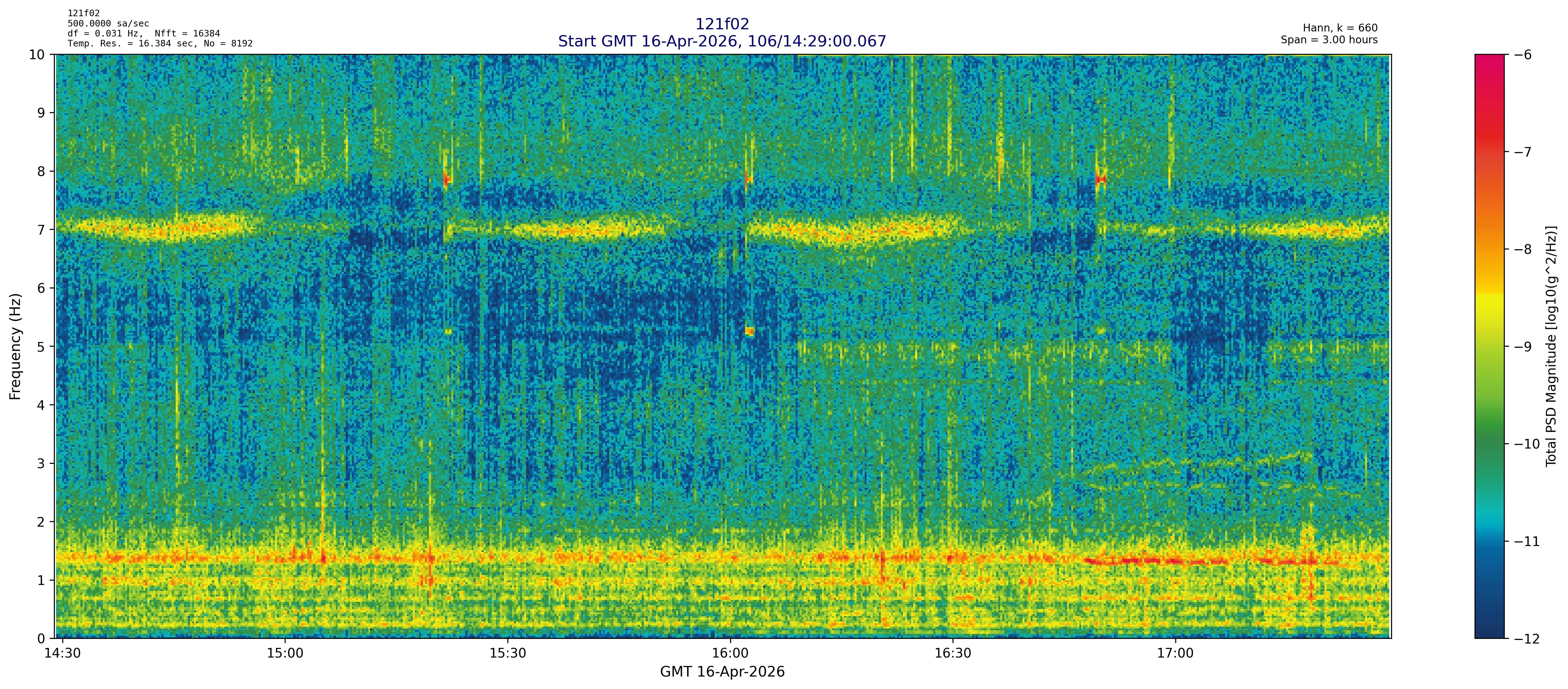The width and height of the screenshot is (1568, 689).
Task: Click the 7 Hz frequency tick label
Action: tap(41, 230)
